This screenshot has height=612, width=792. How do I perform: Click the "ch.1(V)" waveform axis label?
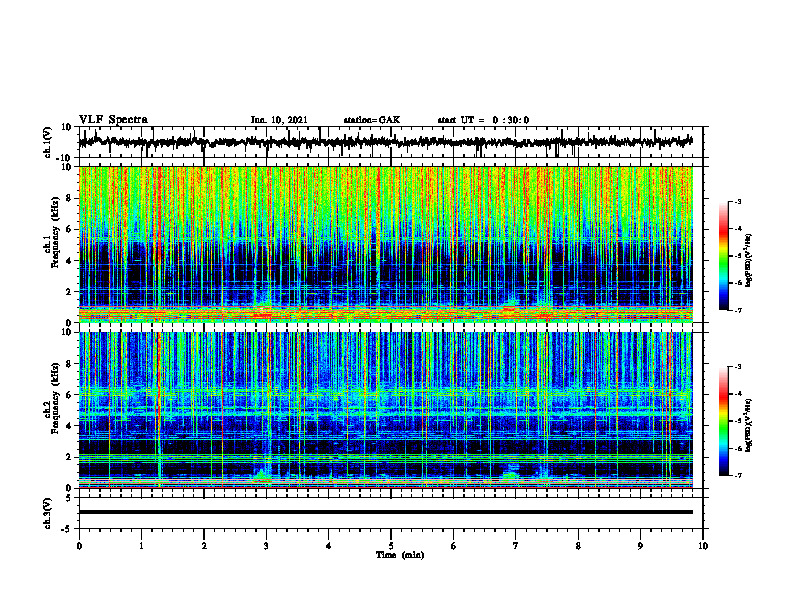pyautogui.click(x=48, y=142)
